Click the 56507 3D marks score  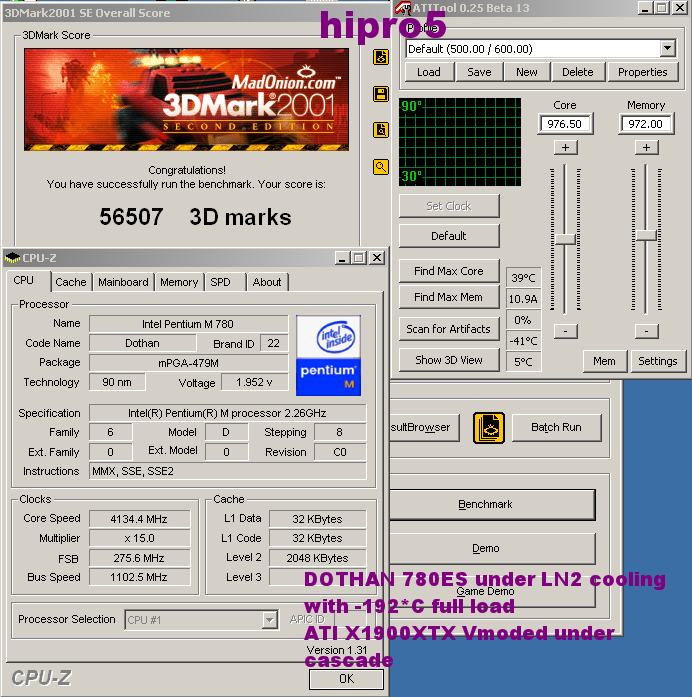pyautogui.click(x=196, y=217)
